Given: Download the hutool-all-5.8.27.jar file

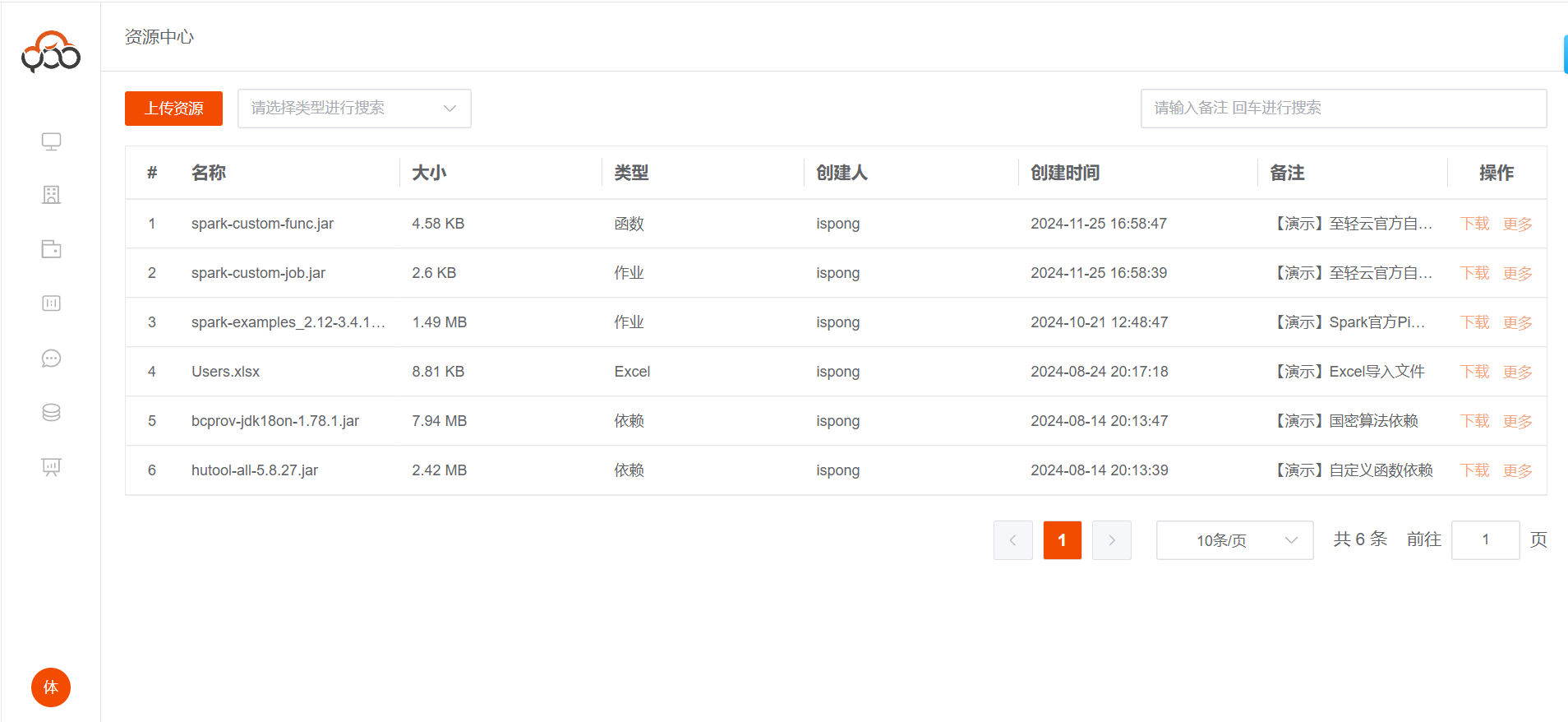Looking at the screenshot, I should click(1474, 470).
